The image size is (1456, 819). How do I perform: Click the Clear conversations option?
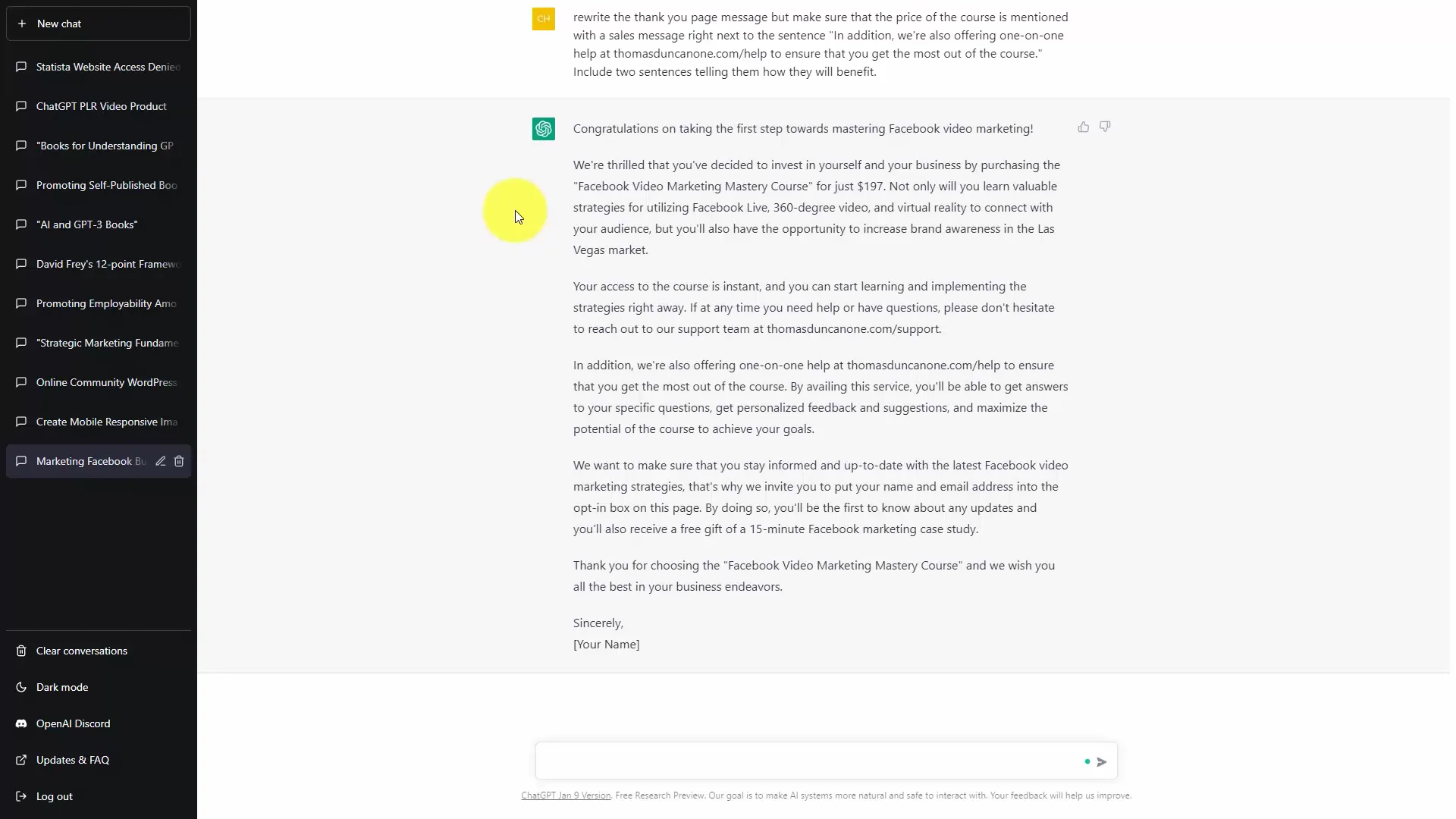click(82, 651)
